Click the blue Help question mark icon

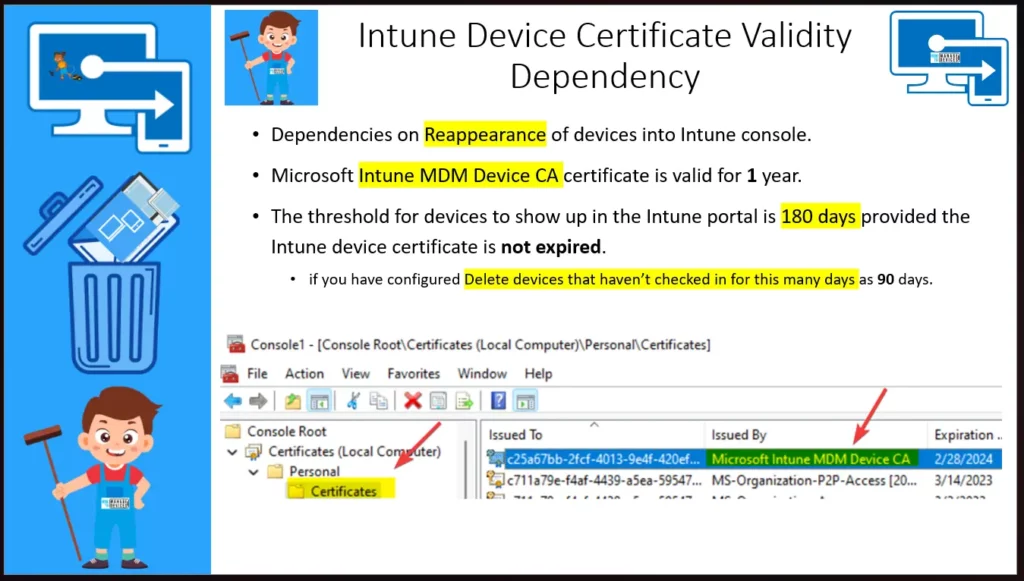[x=498, y=400]
